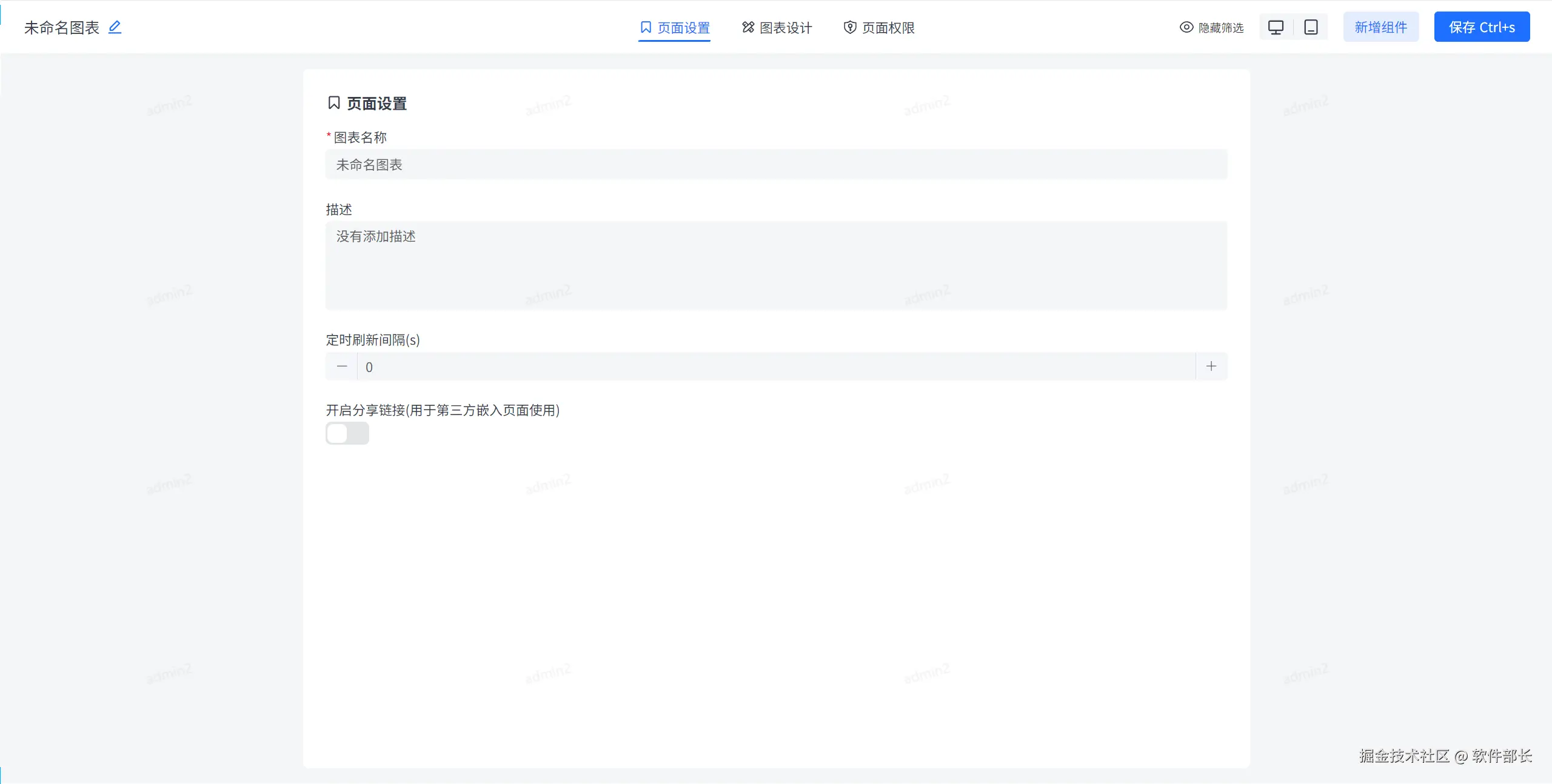
Task: Focus the 图表名称 input field
Action: pos(776,165)
